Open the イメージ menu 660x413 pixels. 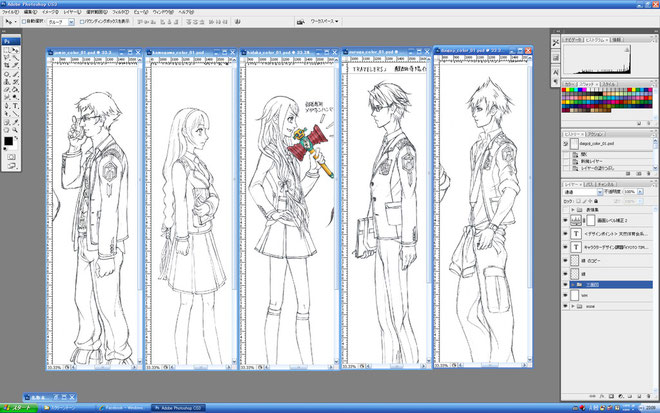point(50,12)
